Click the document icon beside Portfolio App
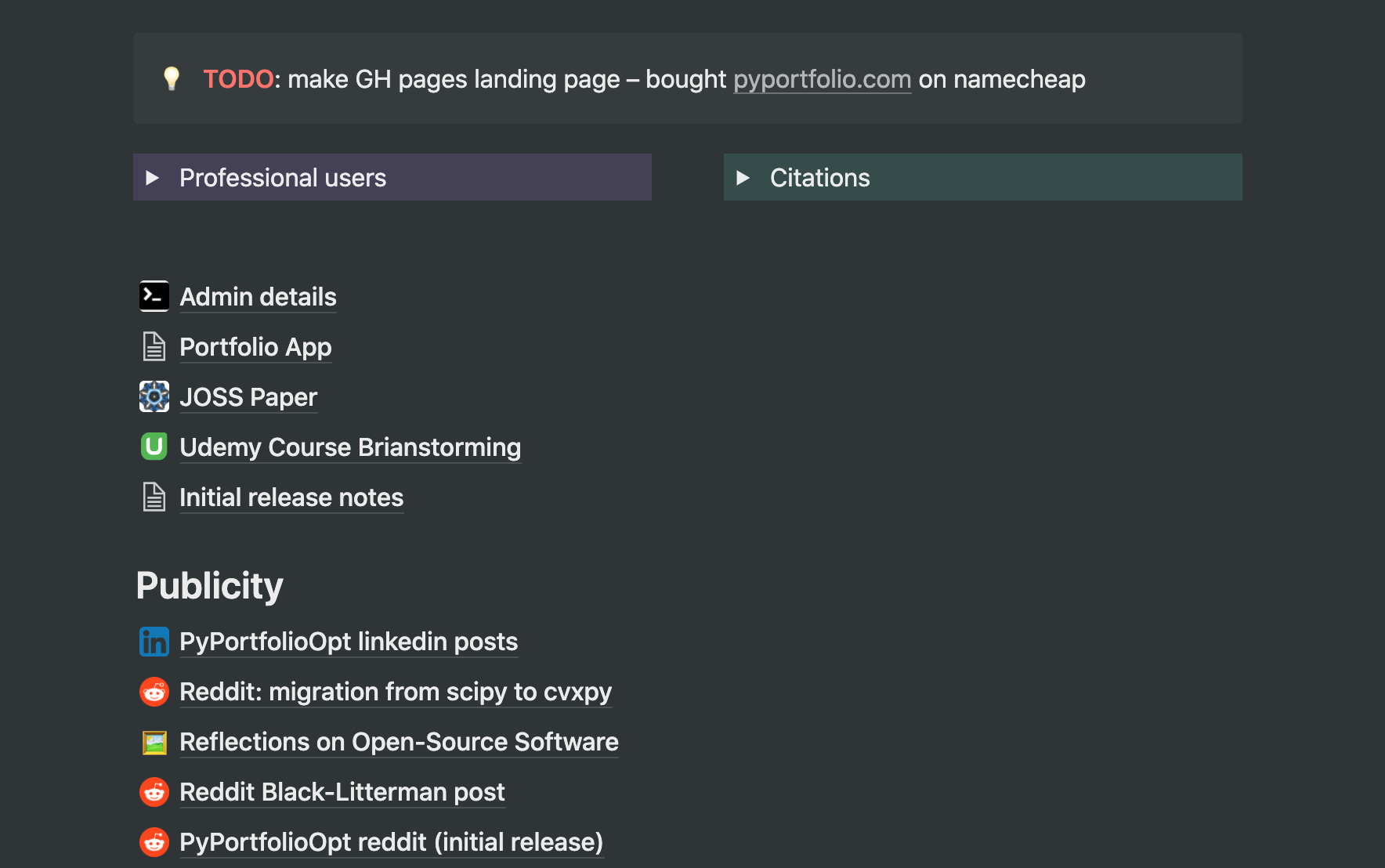This screenshot has width=1385, height=868. click(x=154, y=346)
